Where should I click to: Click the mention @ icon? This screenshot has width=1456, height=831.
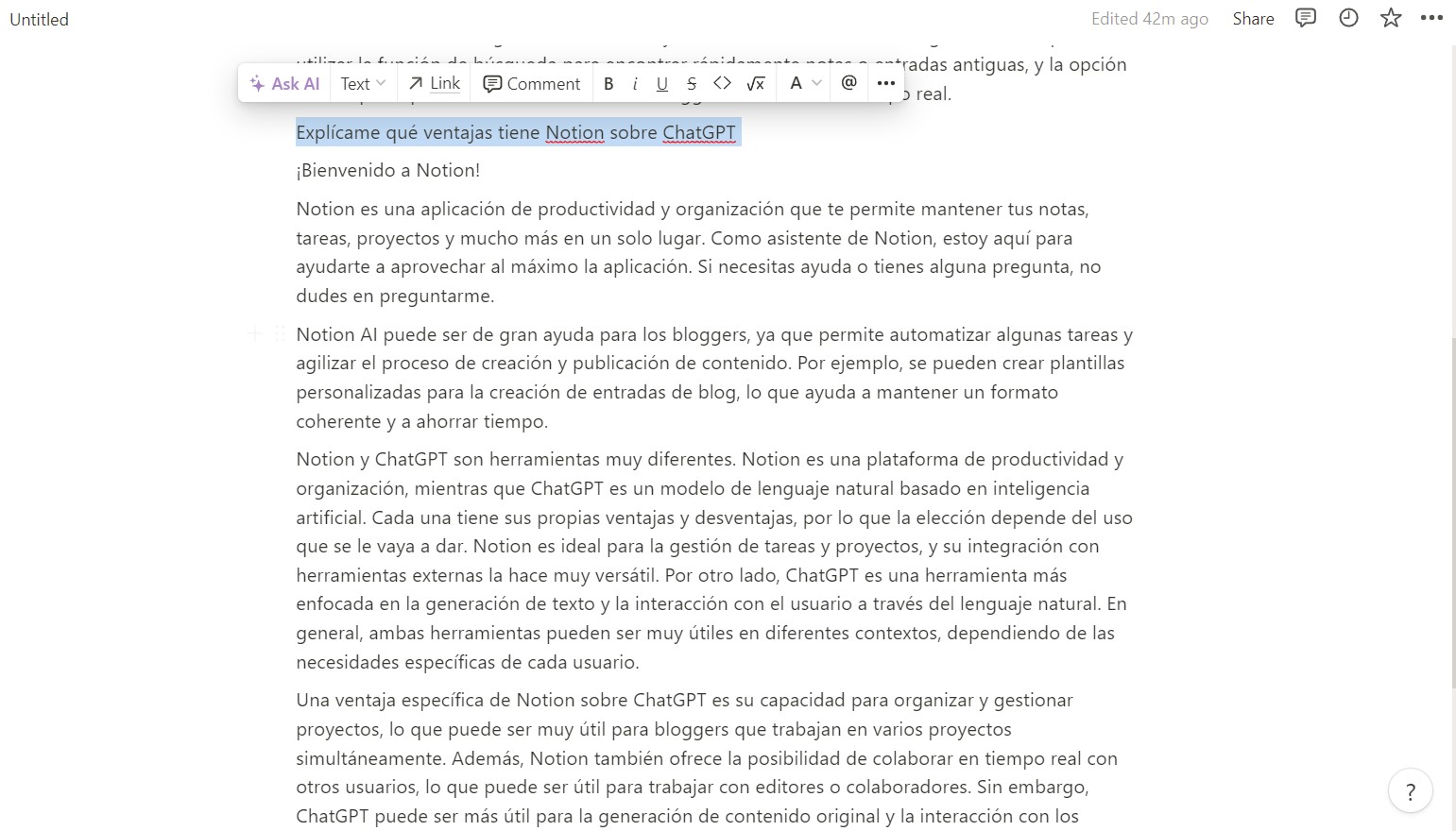coord(849,83)
